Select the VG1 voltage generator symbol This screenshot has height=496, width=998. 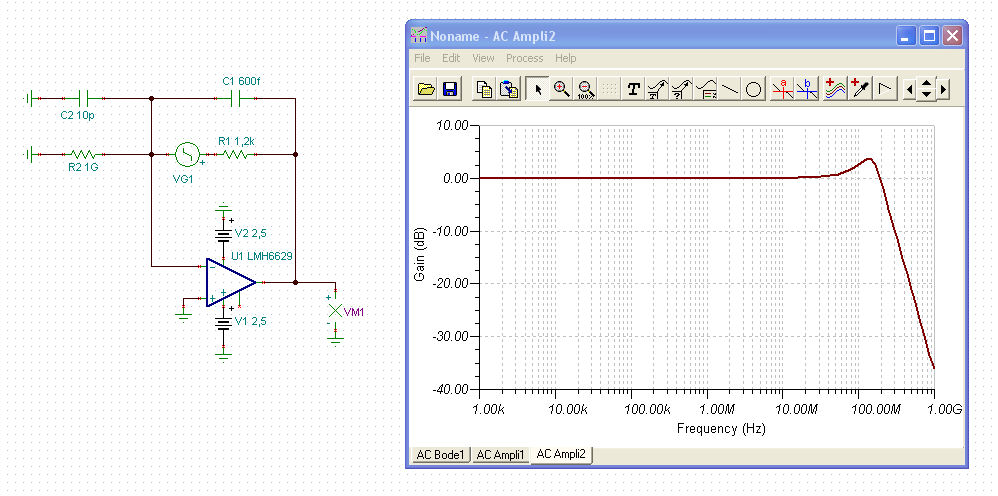pyautogui.click(x=187, y=154)
